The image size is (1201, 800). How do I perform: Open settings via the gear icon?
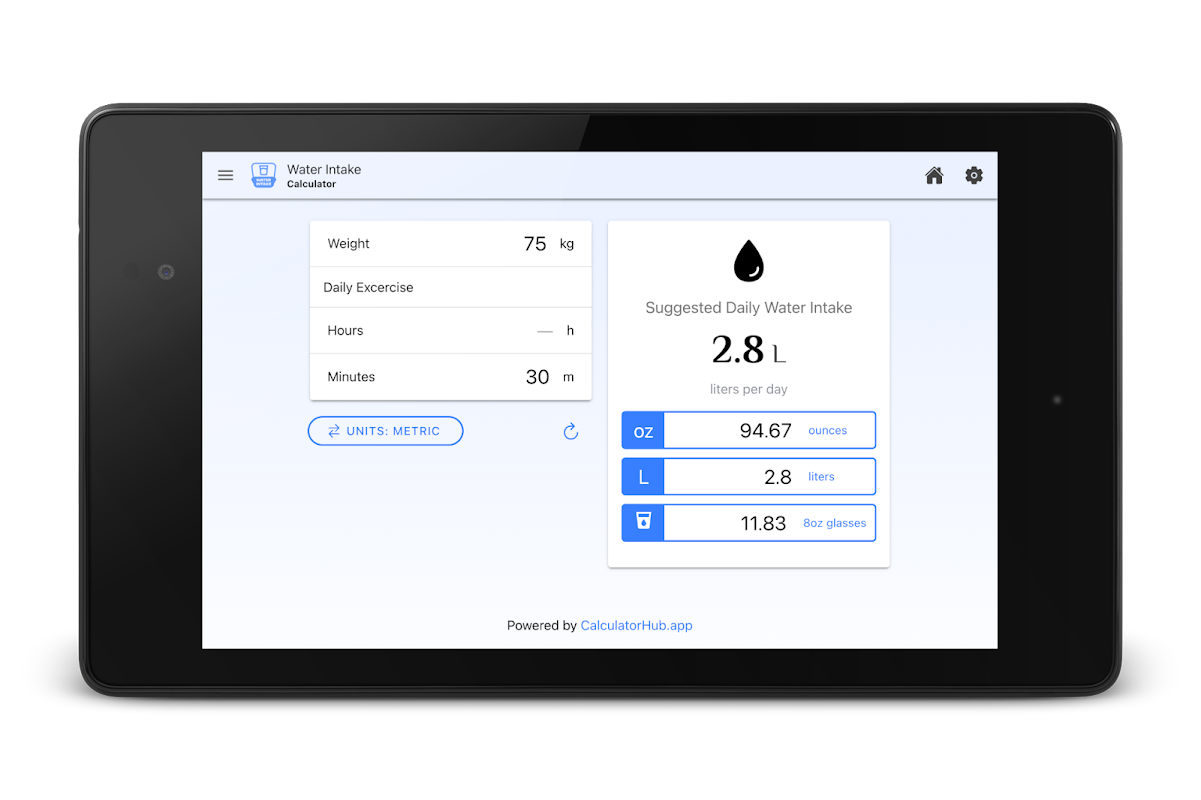[x=974, y=175]
